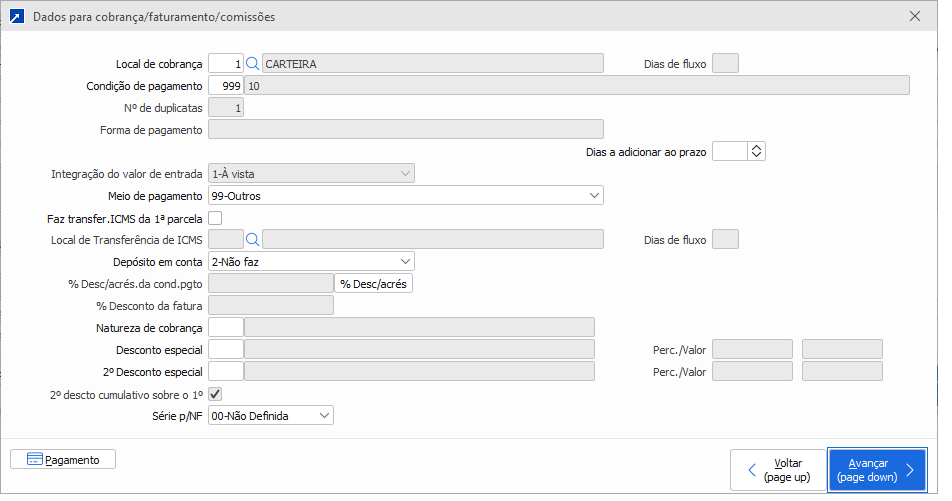Click the application icon in the title bar
The image size is (952, 501).
coord(17,17)
